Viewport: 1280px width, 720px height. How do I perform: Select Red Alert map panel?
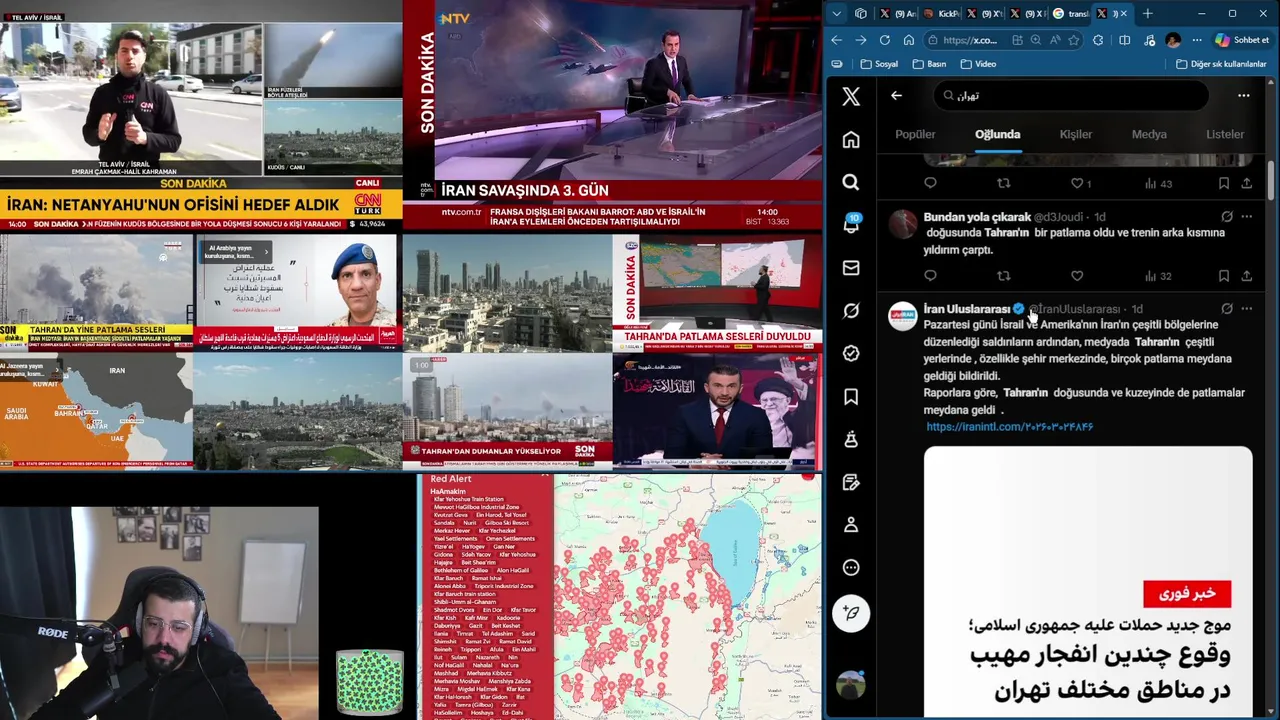[x=620, y=596]
